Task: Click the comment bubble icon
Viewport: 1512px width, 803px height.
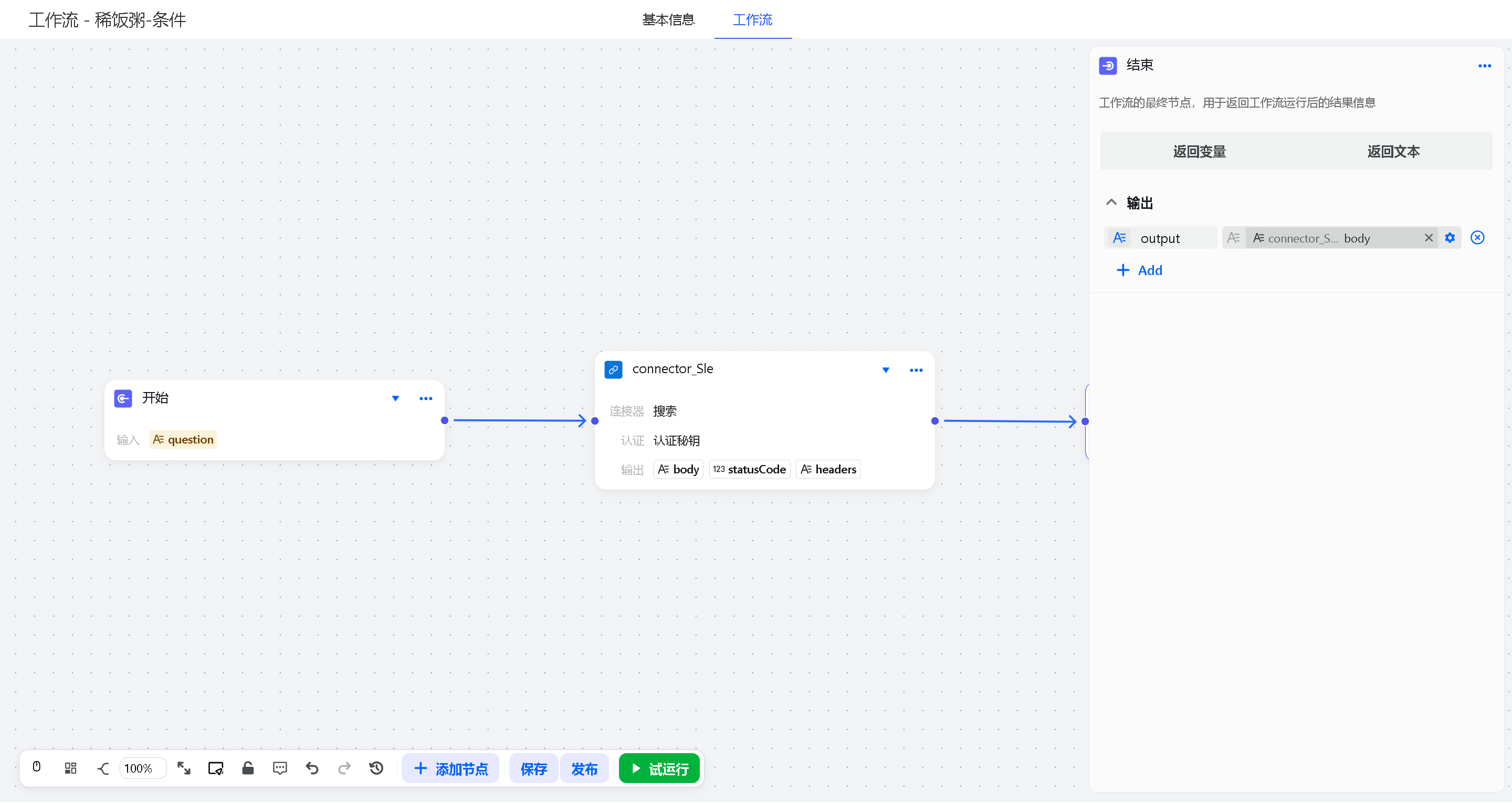Action: [x=279, y=768]
